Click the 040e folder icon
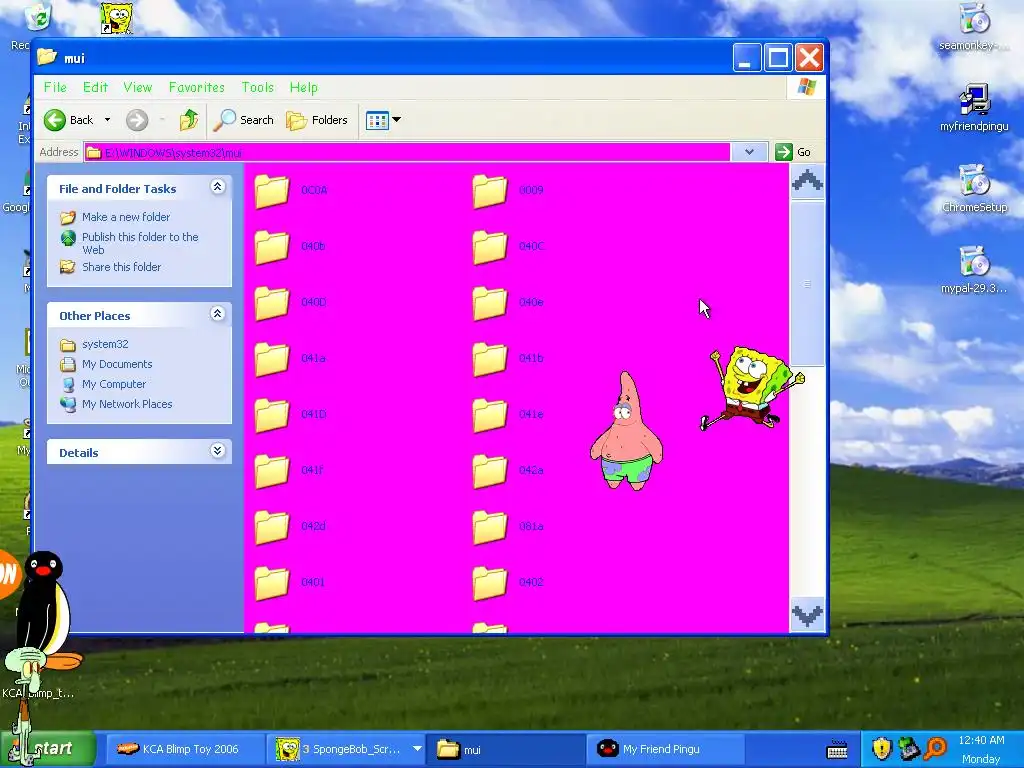This screenshot has height=768, width=1024. (x=490, y=303)
